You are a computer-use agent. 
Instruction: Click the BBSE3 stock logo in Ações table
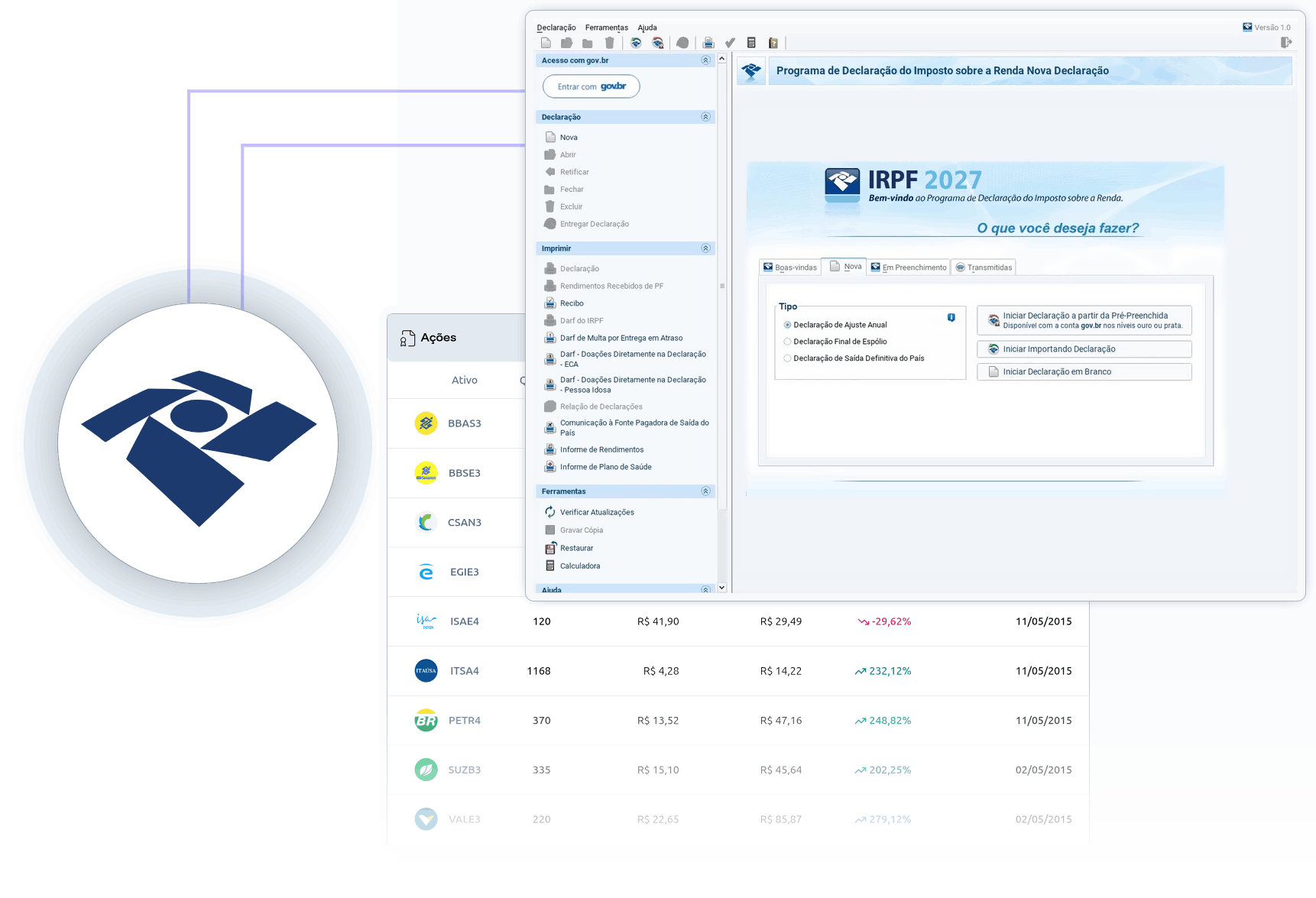pos(426,472)
